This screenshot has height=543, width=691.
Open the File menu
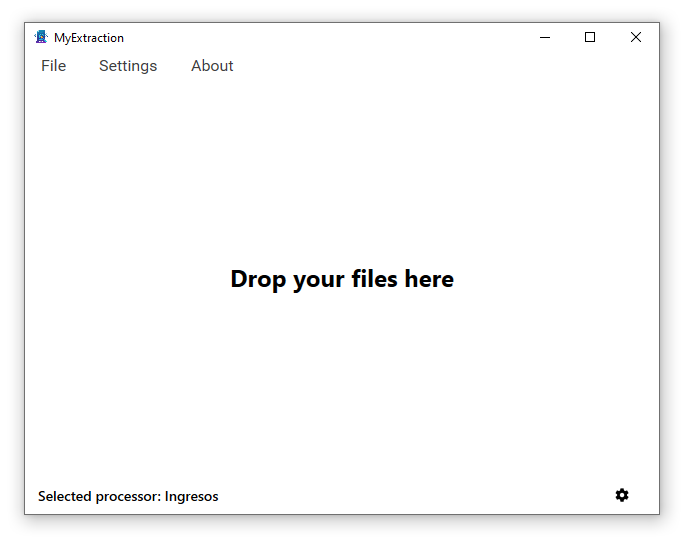click(x=53, y=66)
